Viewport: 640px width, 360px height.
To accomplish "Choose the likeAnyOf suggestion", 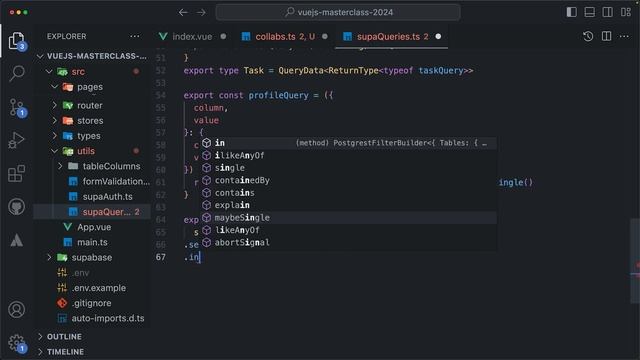I will (349, 230).
